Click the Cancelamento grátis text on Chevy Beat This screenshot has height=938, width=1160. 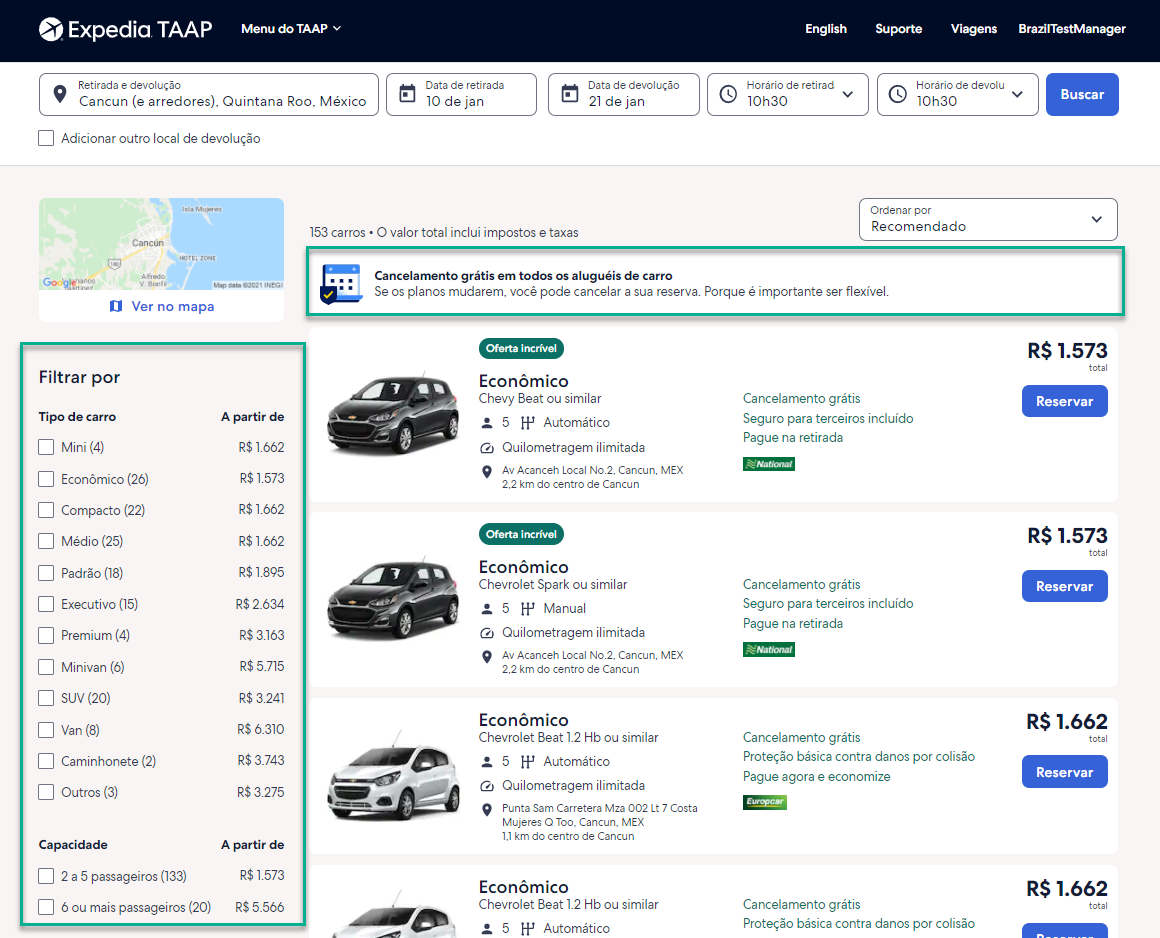click(802, 399)
